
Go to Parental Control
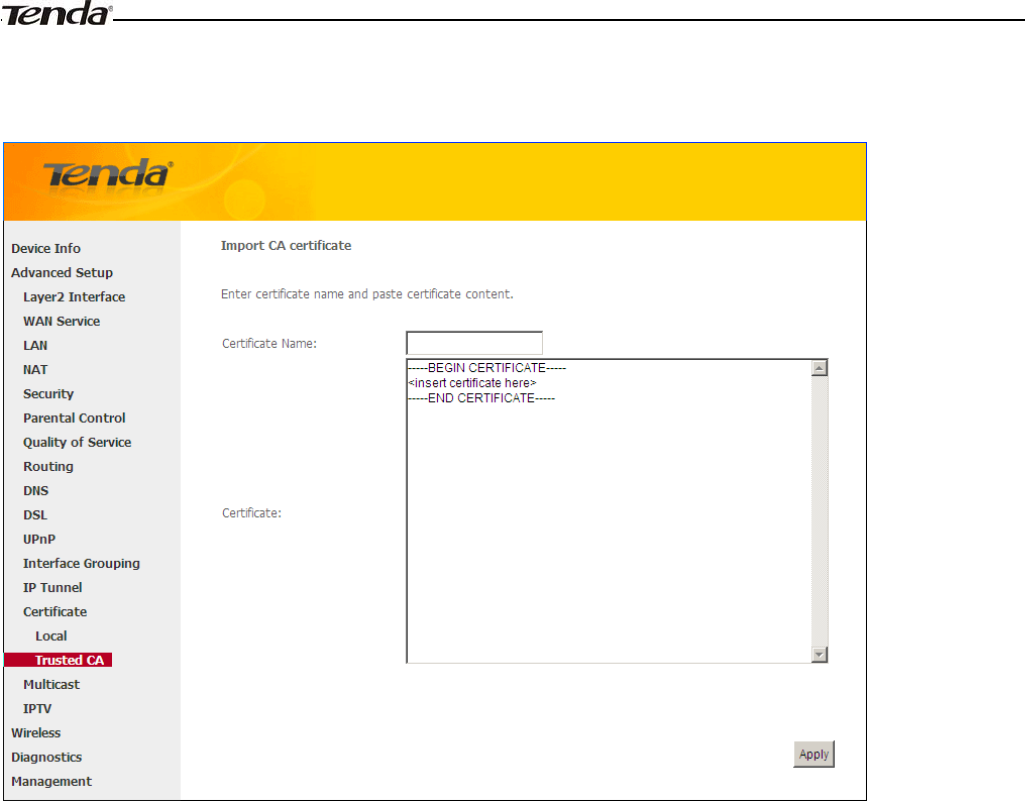point(74,418)
